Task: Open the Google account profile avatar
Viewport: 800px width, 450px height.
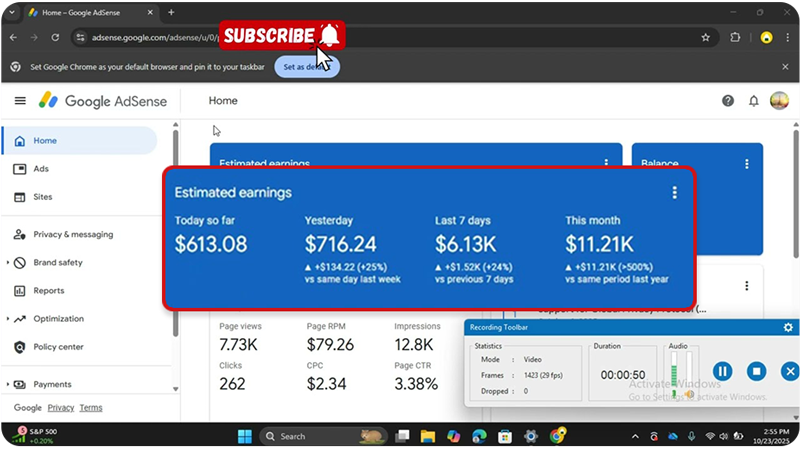Action: point(779,101)
